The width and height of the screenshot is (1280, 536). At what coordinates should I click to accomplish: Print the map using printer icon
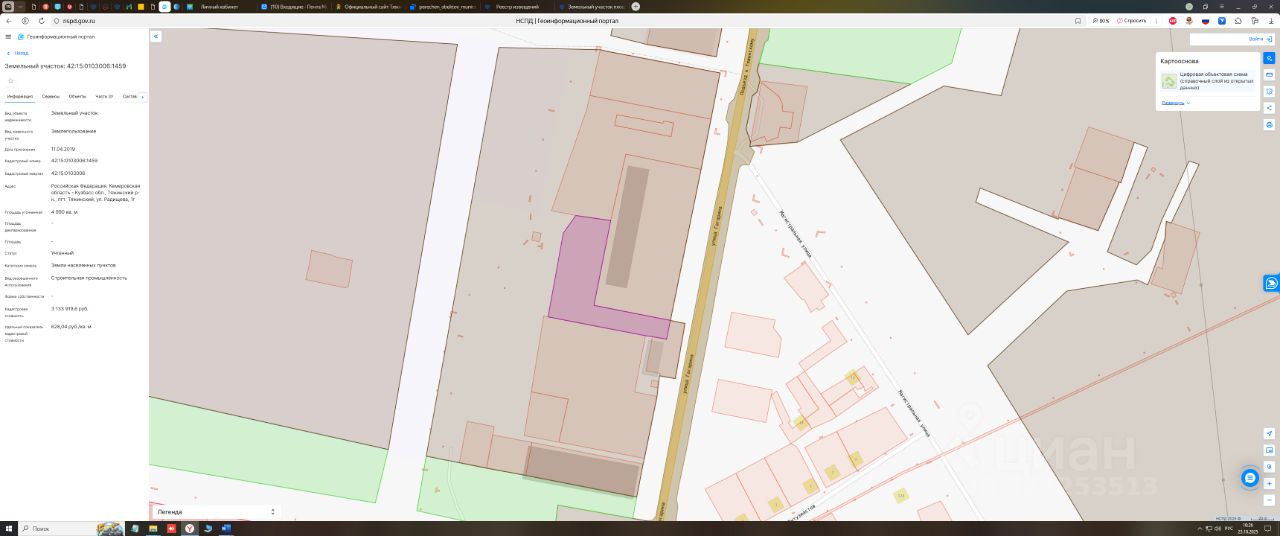point(1269,124)
